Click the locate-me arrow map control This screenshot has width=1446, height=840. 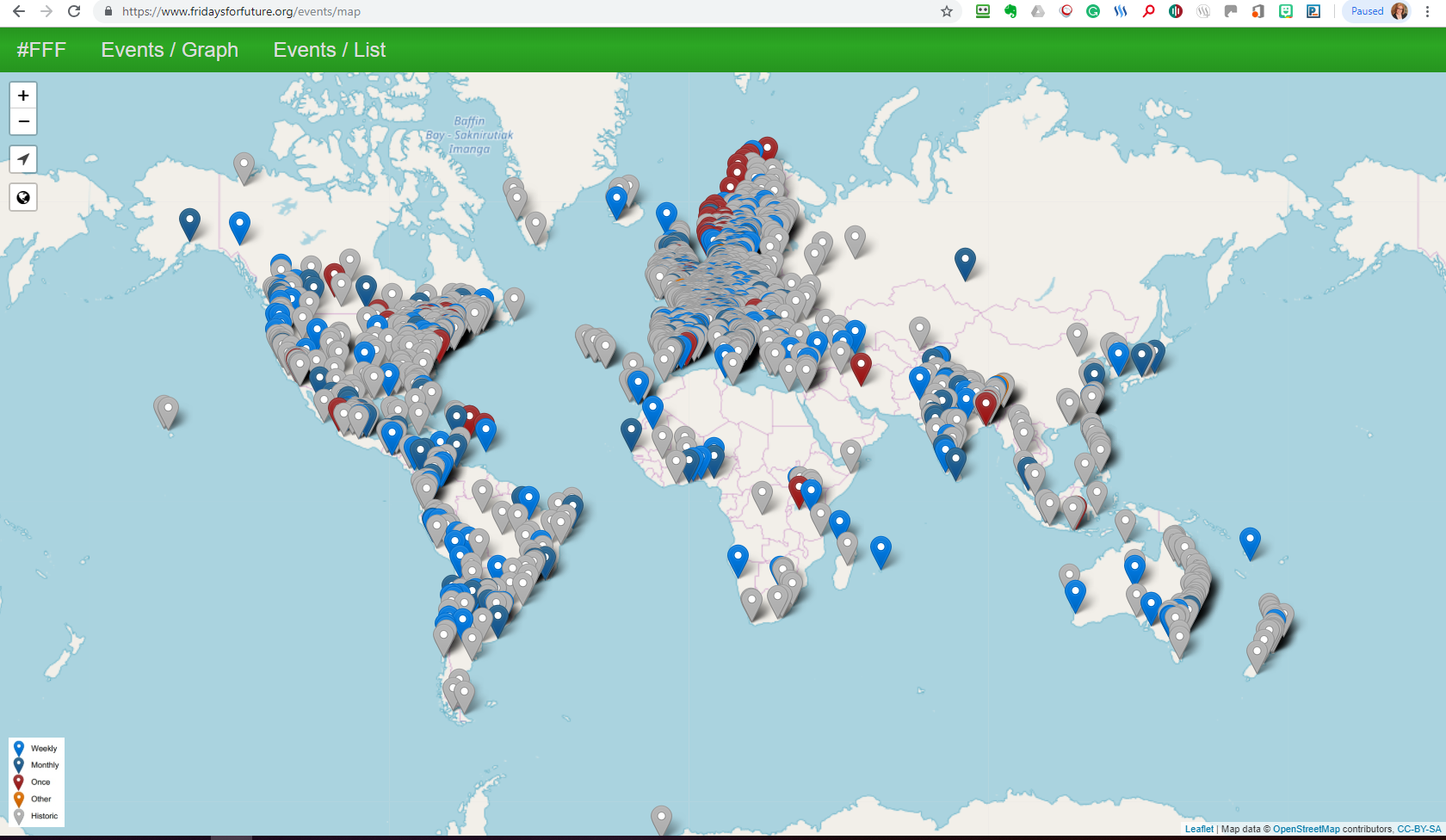(23, 159)
